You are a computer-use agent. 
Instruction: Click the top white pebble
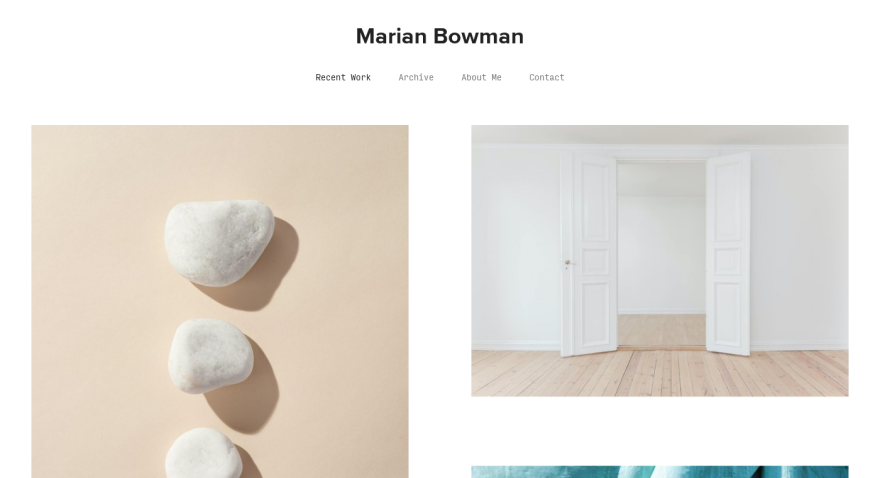(219, 242)
